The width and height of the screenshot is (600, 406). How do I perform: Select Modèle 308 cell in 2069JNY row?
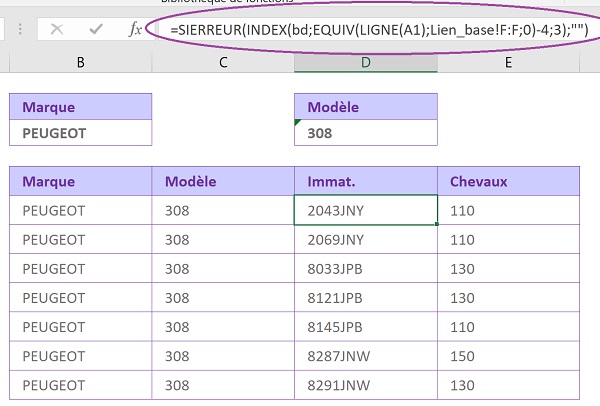pyautogui.click(x=223, y=239)
